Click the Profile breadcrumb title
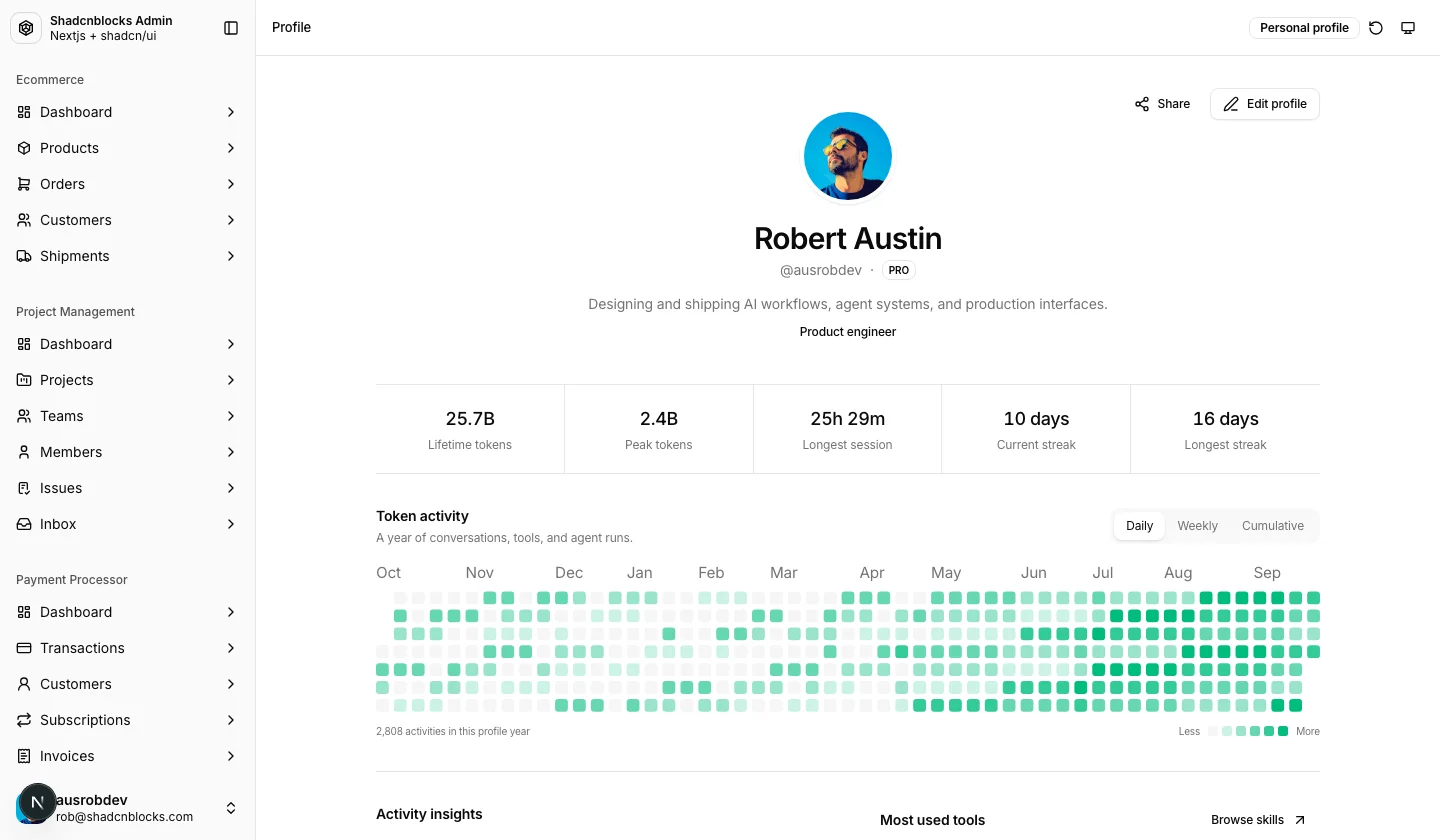Image resolution: width=1440 pixels, height=840 pixels. [x=291, y=28]
